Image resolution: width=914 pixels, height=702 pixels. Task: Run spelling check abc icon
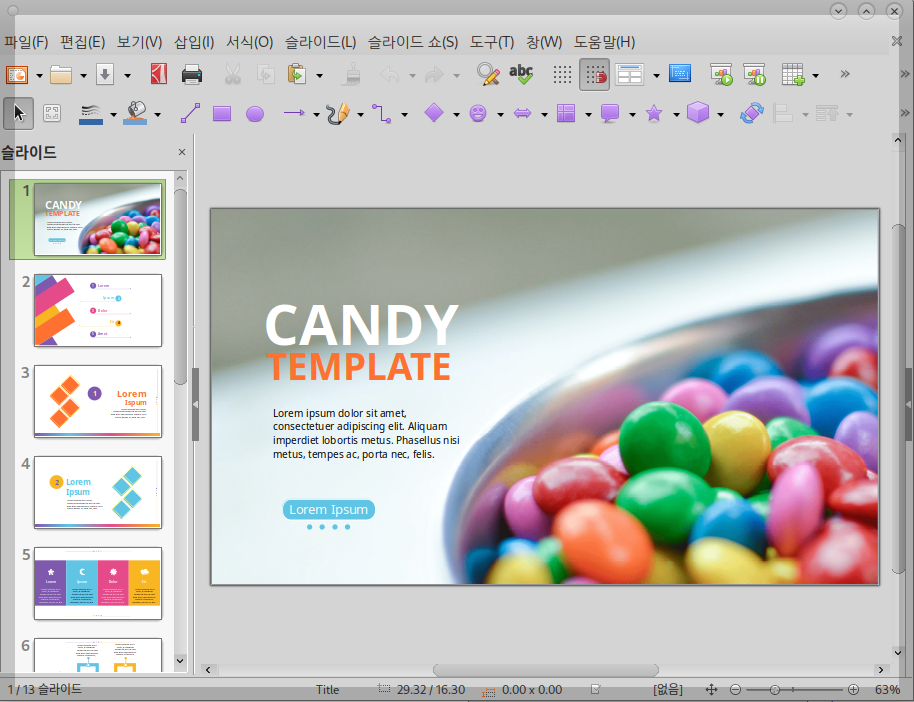pyautogui.click(x=521, y=75)
